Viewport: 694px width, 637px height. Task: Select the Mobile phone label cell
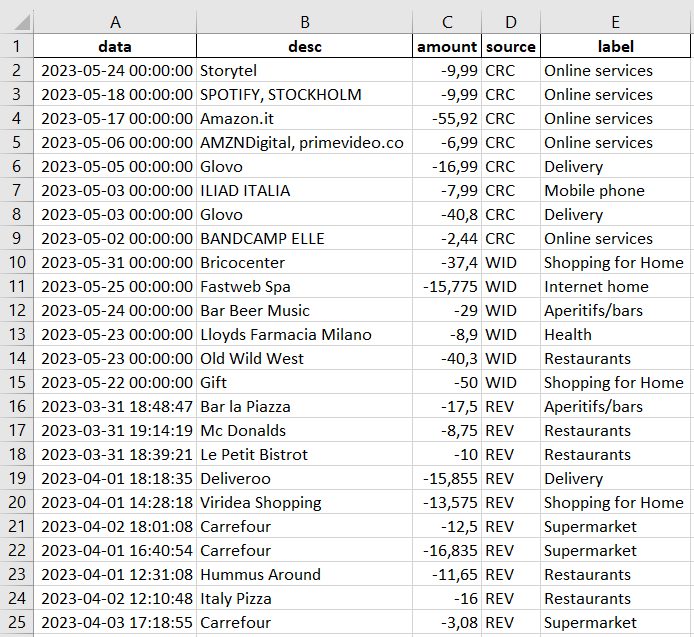click(615, 190)
